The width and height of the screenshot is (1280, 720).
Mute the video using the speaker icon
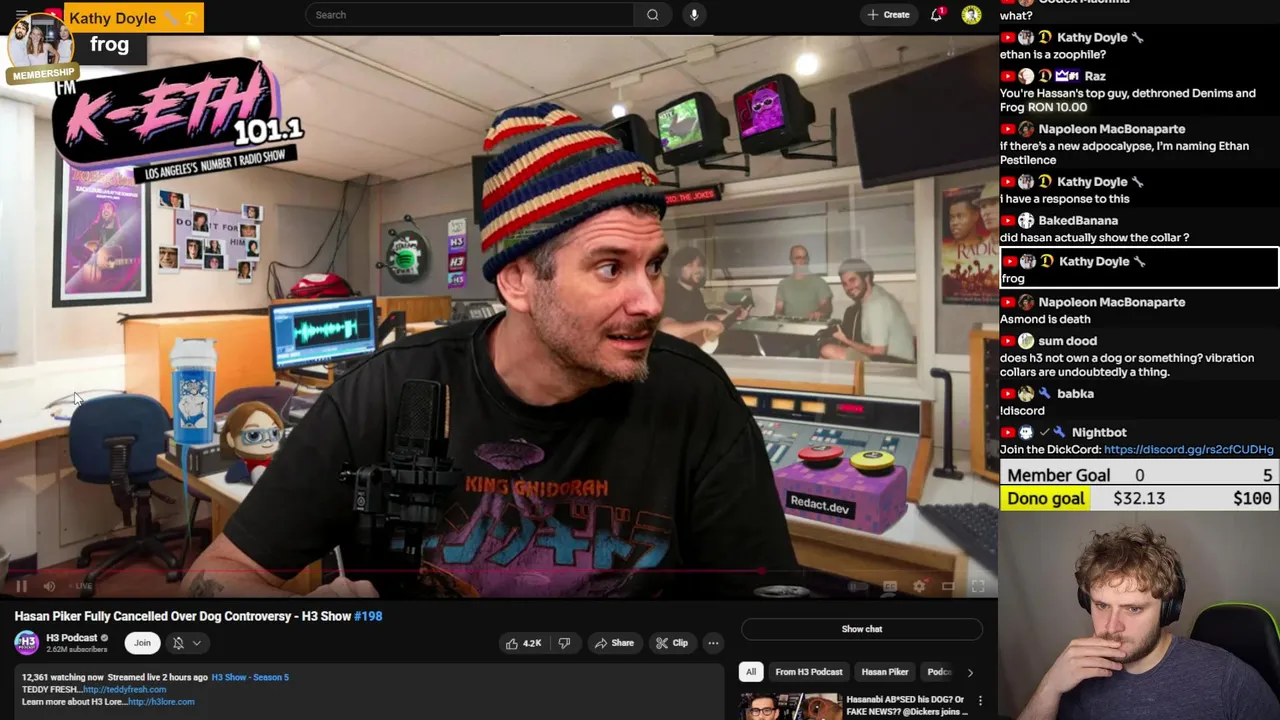49,586
